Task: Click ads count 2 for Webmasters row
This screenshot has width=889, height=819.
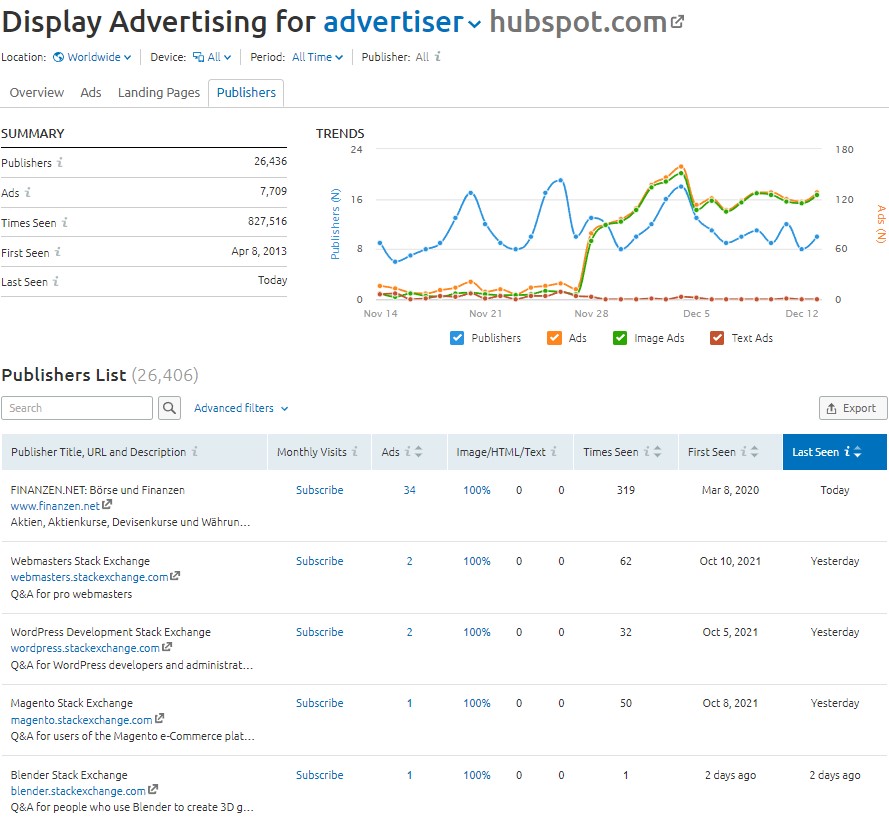Action: pyautogui.click(x=409, y=561)
